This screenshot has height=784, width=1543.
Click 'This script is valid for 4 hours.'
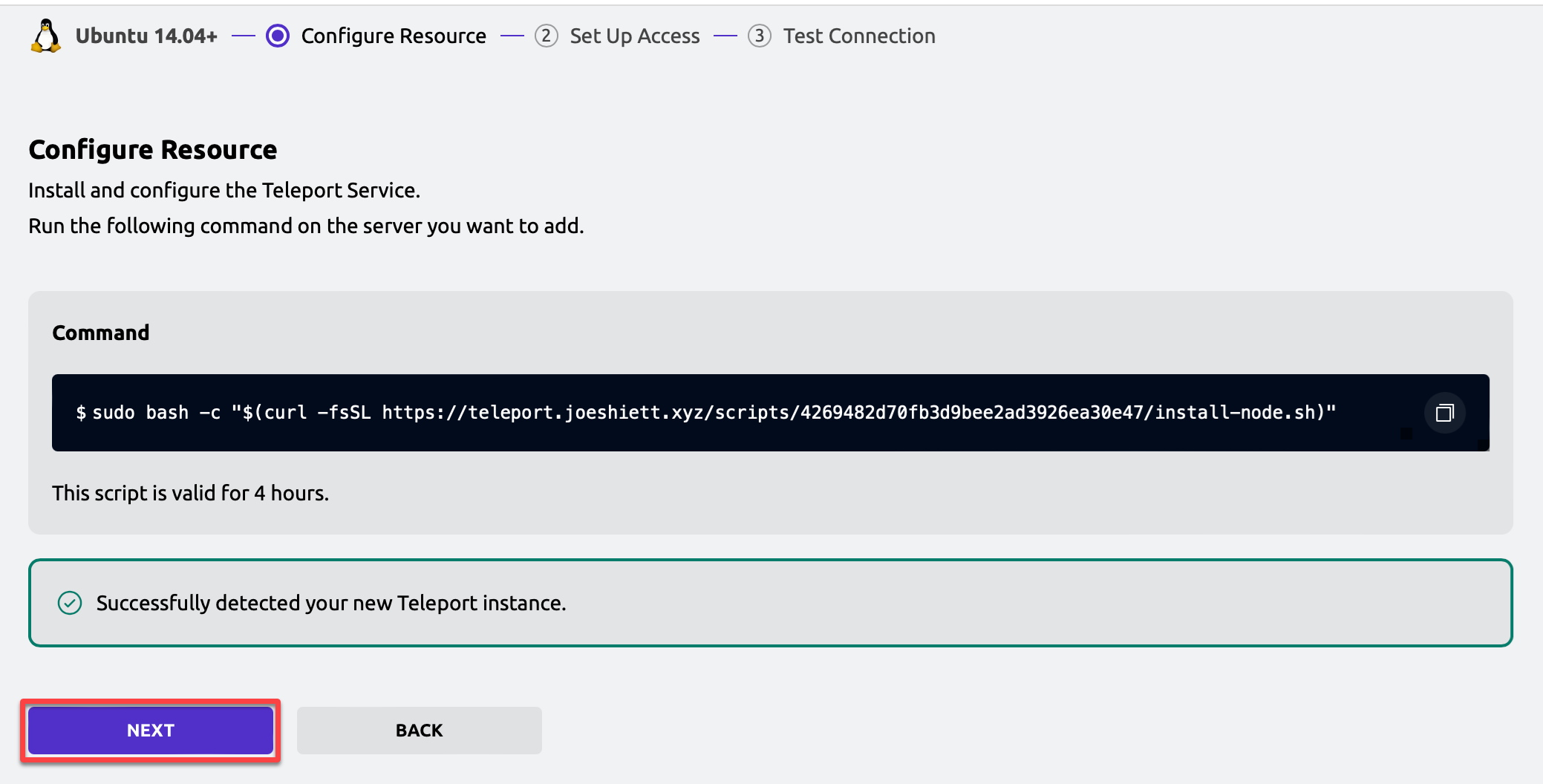191,493
